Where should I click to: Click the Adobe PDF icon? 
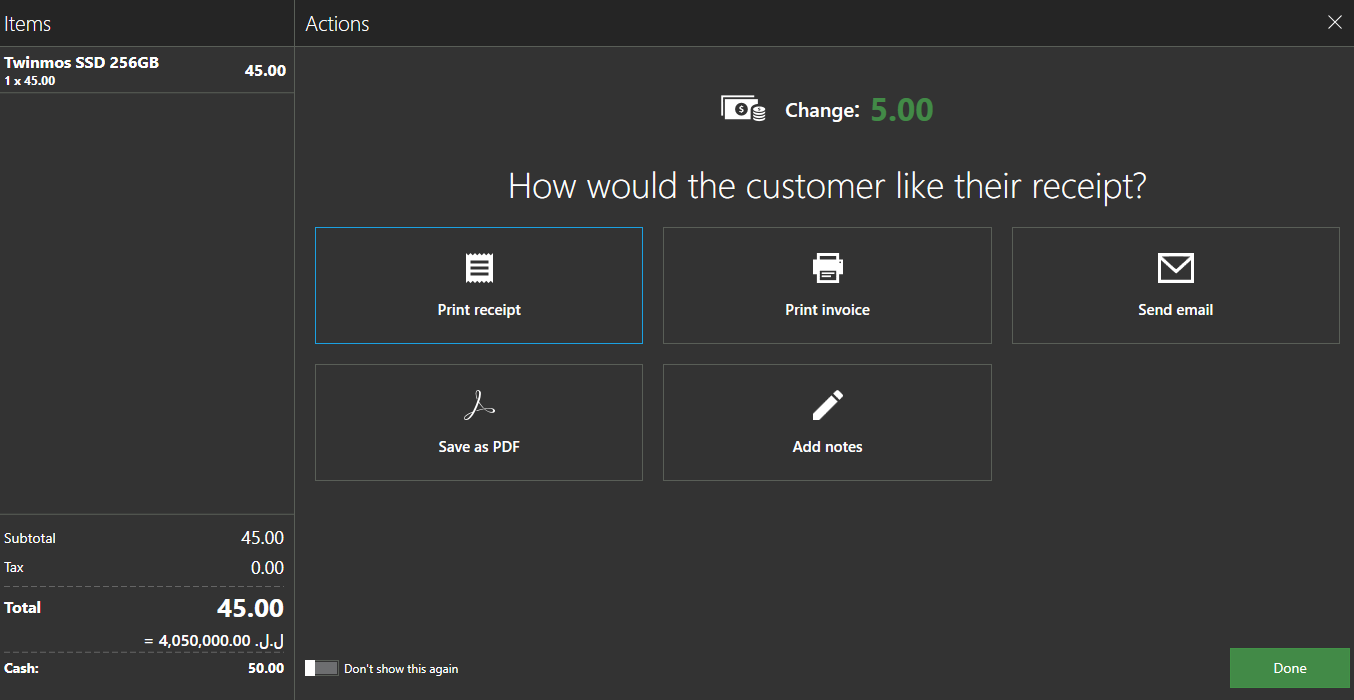click(479, 405)
